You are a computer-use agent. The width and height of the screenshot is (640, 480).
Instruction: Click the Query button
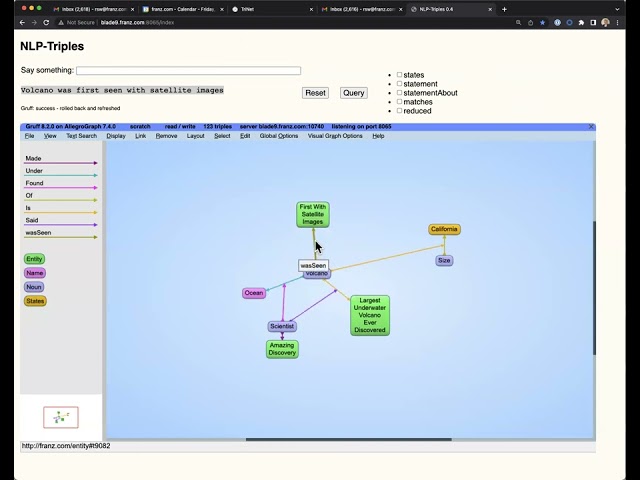(353, 93)
